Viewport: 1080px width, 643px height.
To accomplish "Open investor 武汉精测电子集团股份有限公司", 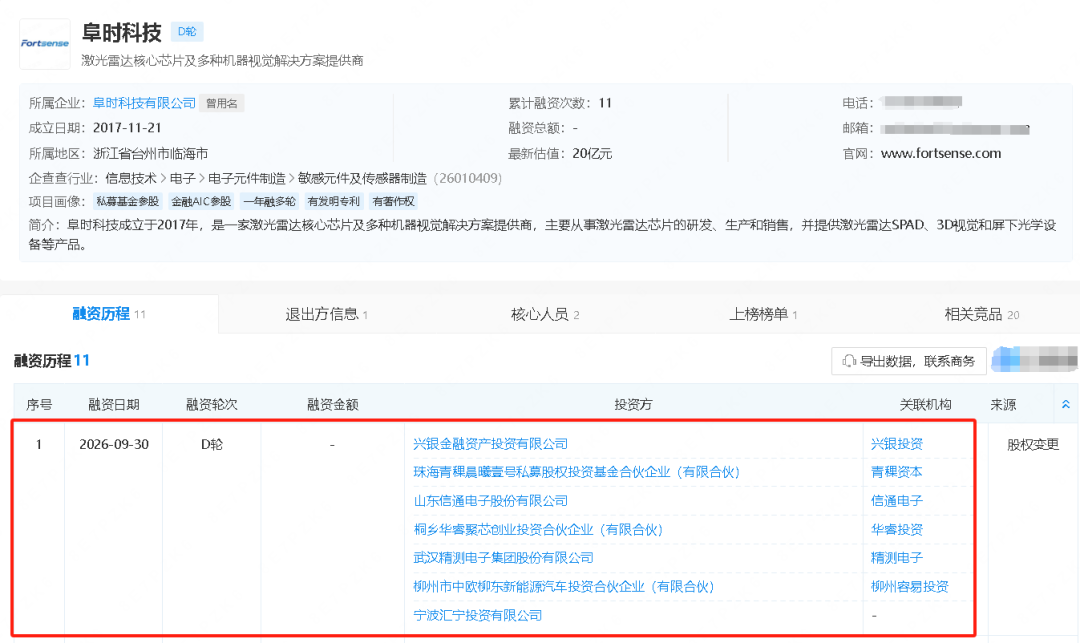I will pos(503,558).
